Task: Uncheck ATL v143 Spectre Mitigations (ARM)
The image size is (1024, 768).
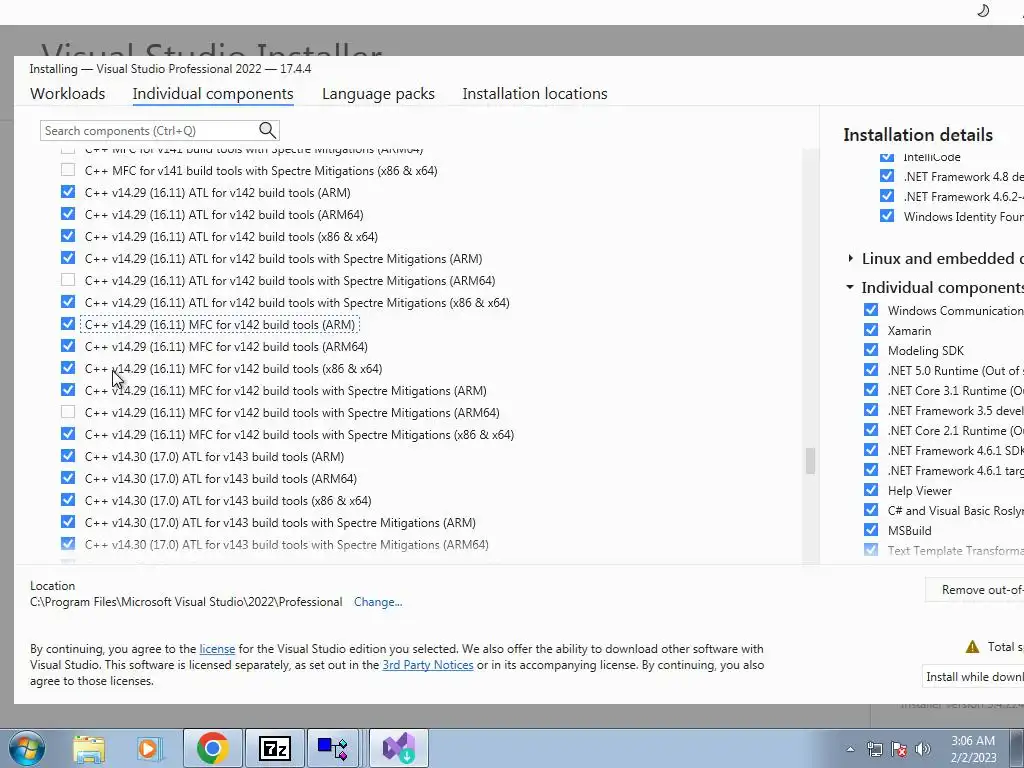Action: 68,521
